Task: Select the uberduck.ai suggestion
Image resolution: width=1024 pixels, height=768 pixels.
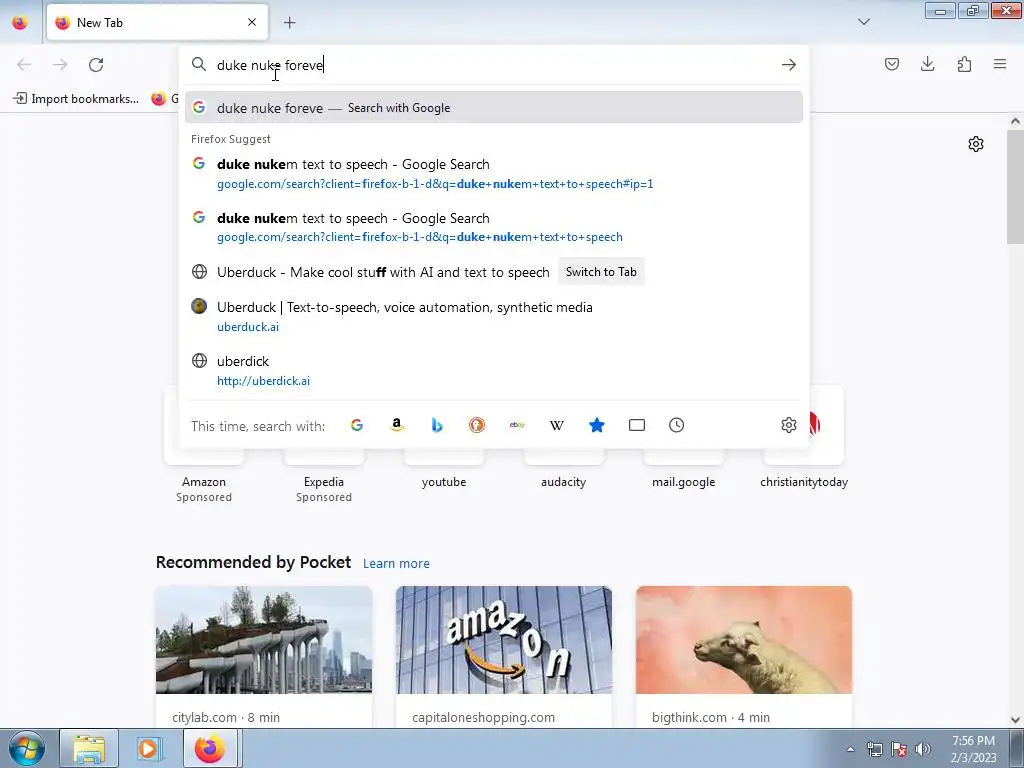Action: pyautogui.click(x=494, y=316)
